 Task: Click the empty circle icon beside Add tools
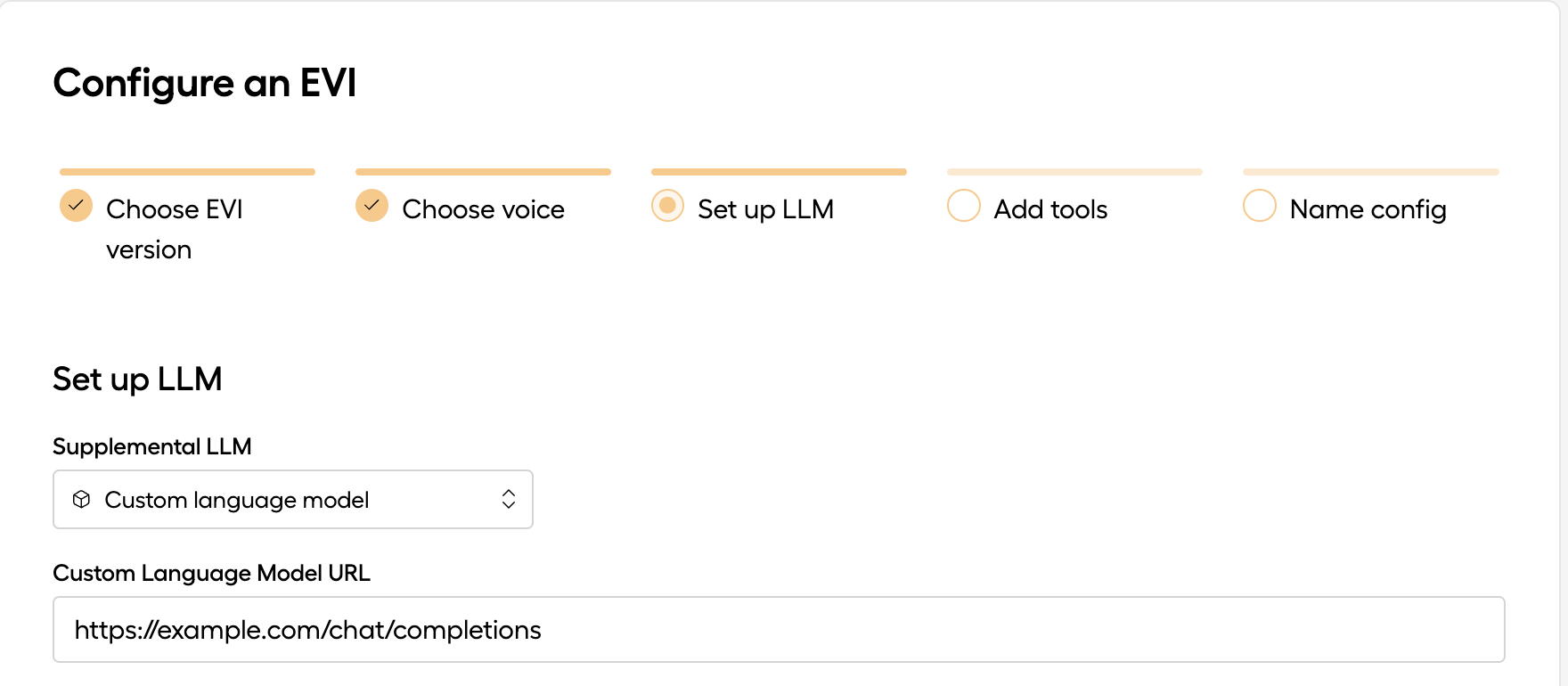[963, 206]
